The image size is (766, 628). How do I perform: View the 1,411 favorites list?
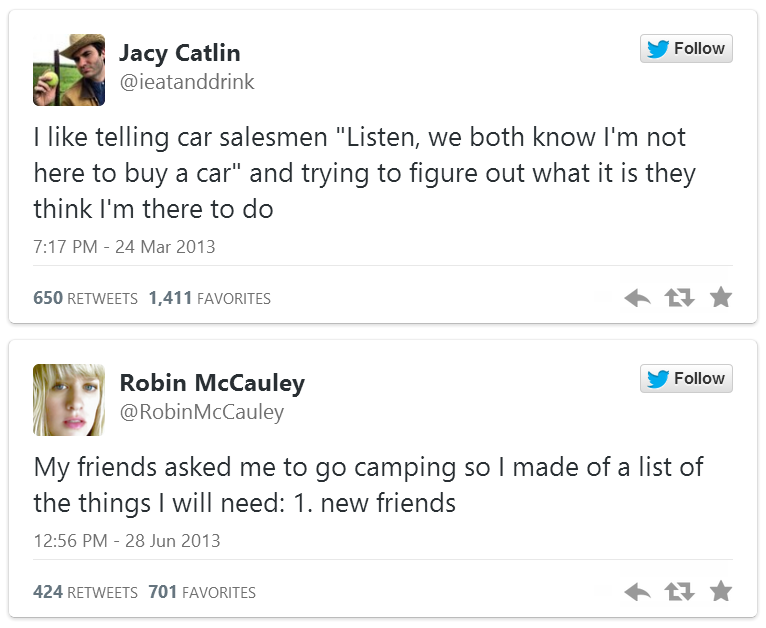point(209,298)
